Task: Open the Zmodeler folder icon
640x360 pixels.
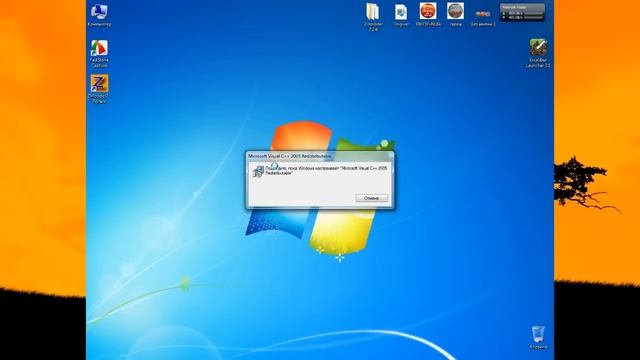Action: (x=373, y=16)
